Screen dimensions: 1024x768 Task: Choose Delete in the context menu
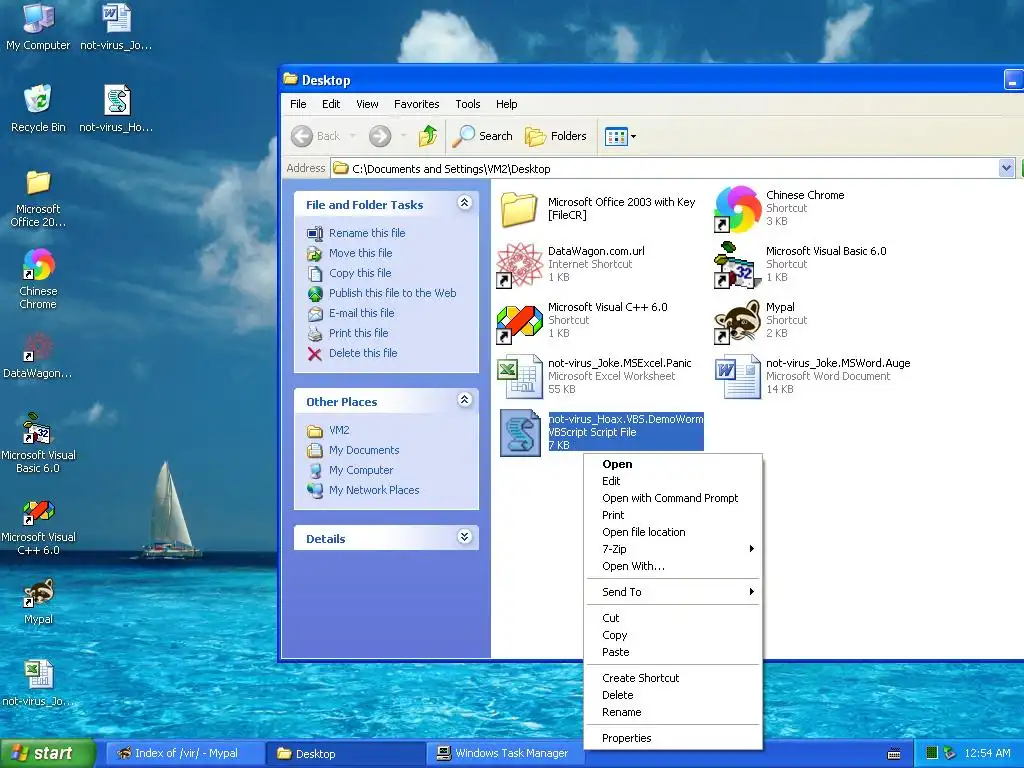[x=673, y=695]
